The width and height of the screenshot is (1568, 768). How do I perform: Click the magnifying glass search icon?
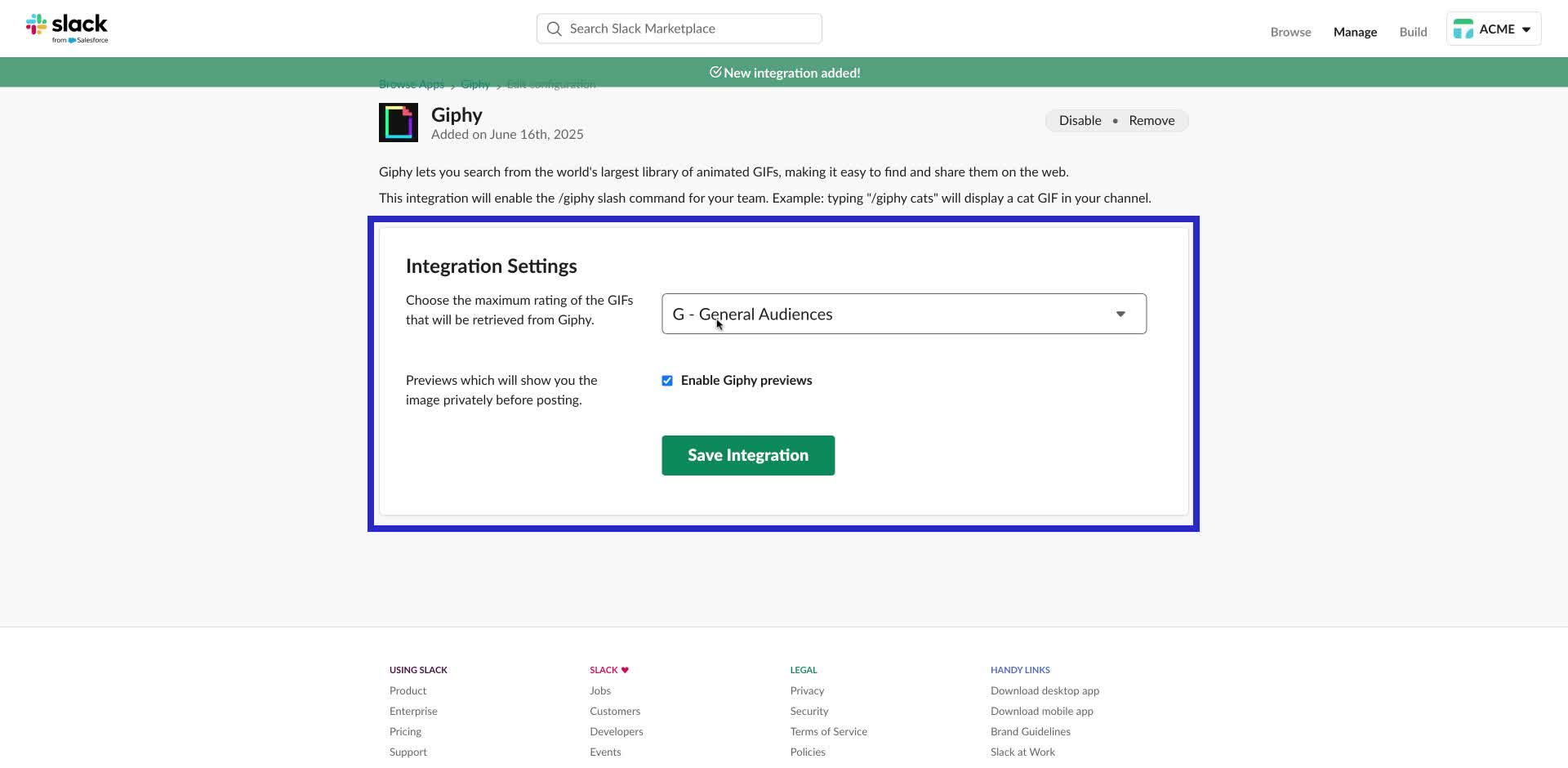[555, 28]
